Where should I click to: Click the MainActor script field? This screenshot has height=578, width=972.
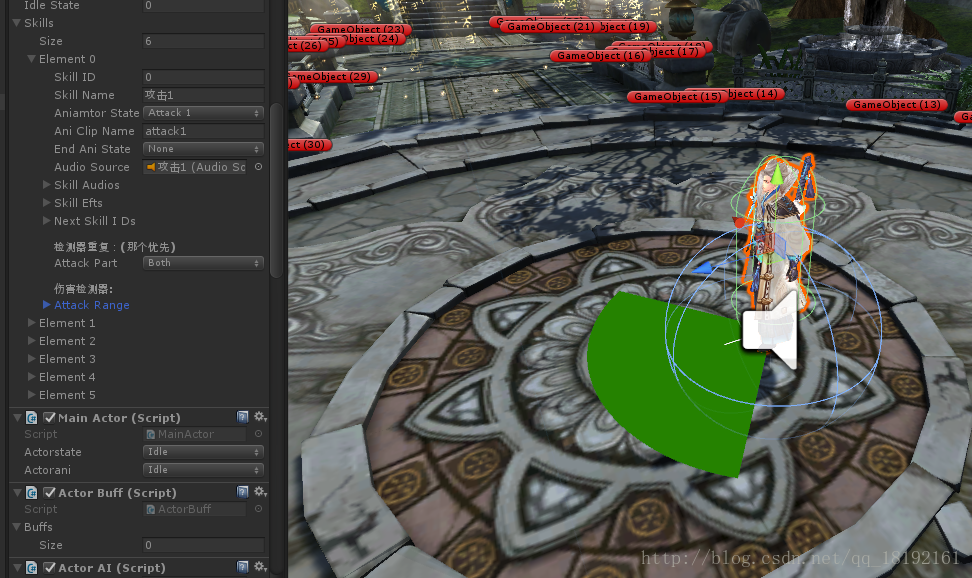click(x=195, y=434)
